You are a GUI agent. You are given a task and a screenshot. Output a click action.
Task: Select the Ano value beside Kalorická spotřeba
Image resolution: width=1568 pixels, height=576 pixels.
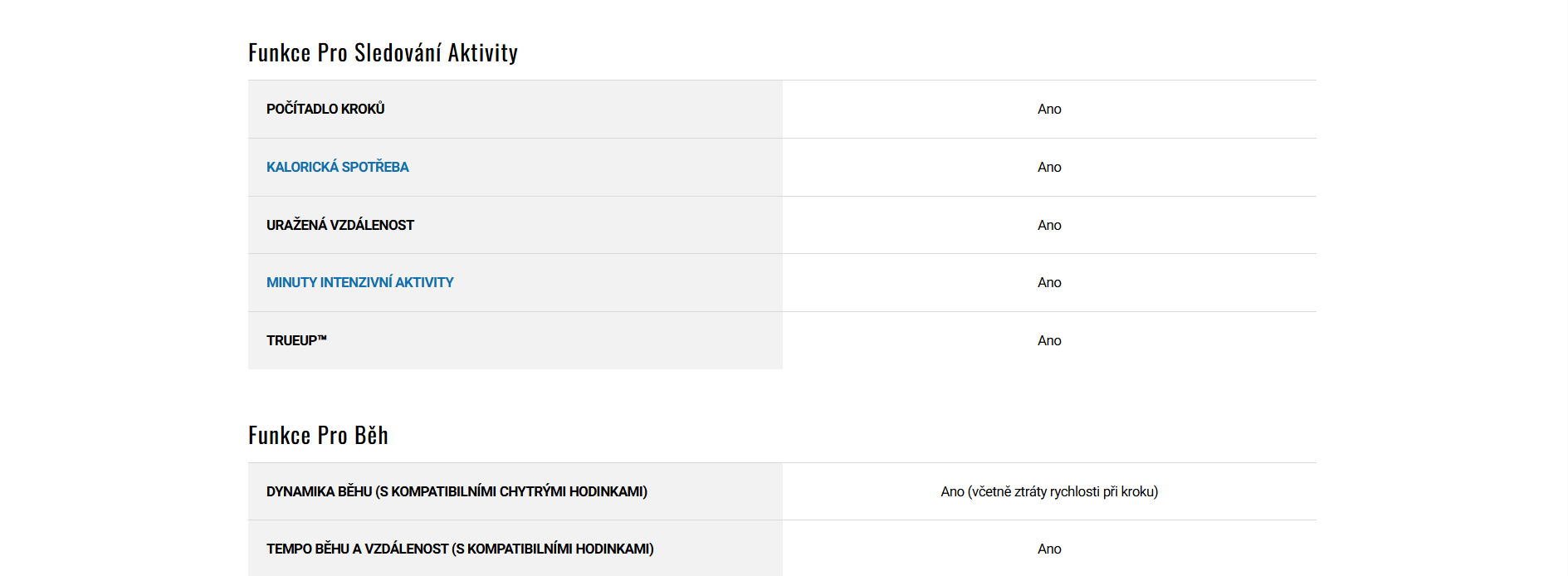[1049, 167]
